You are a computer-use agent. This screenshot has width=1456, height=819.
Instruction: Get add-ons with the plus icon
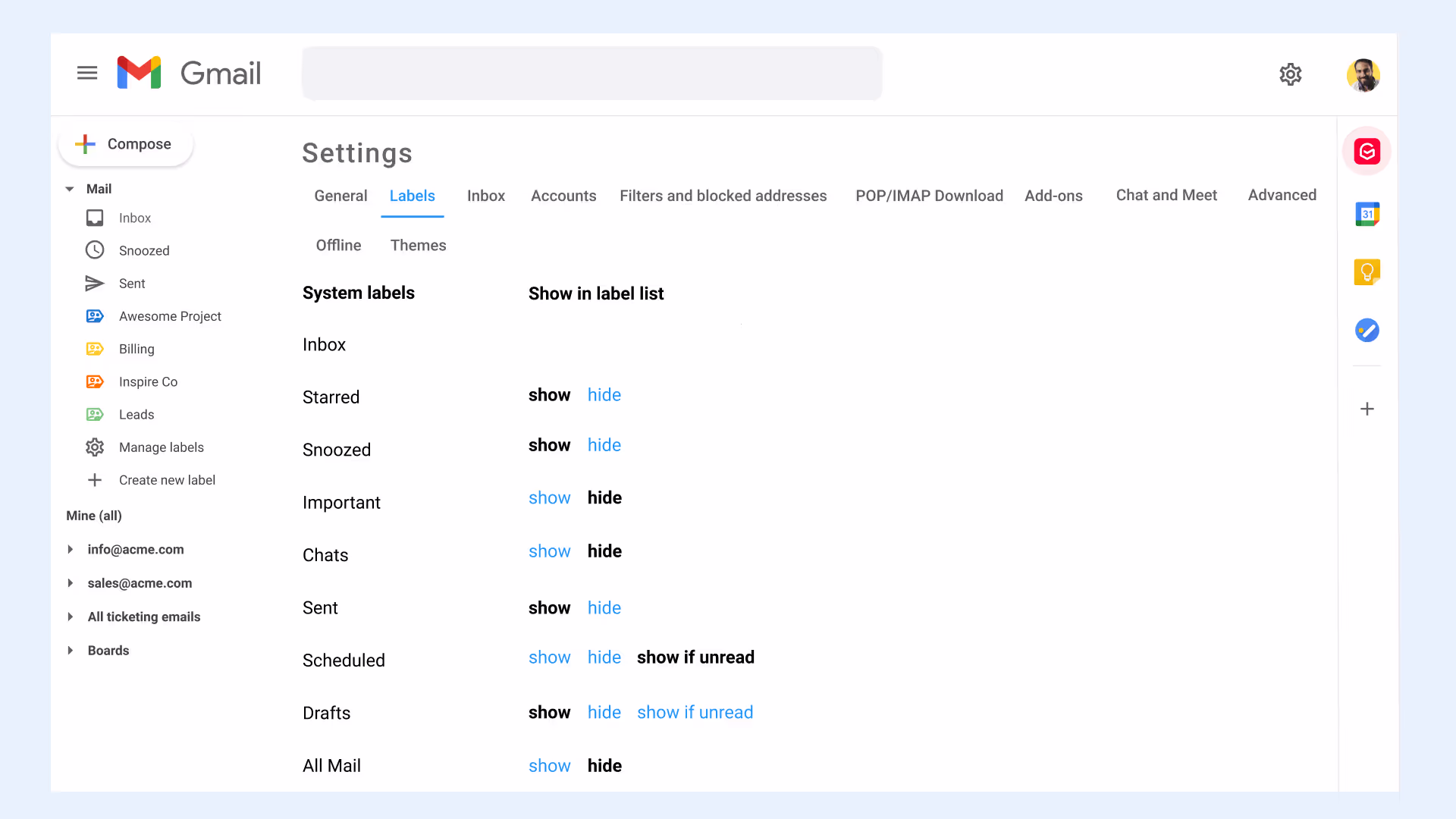pos(1367,409)
